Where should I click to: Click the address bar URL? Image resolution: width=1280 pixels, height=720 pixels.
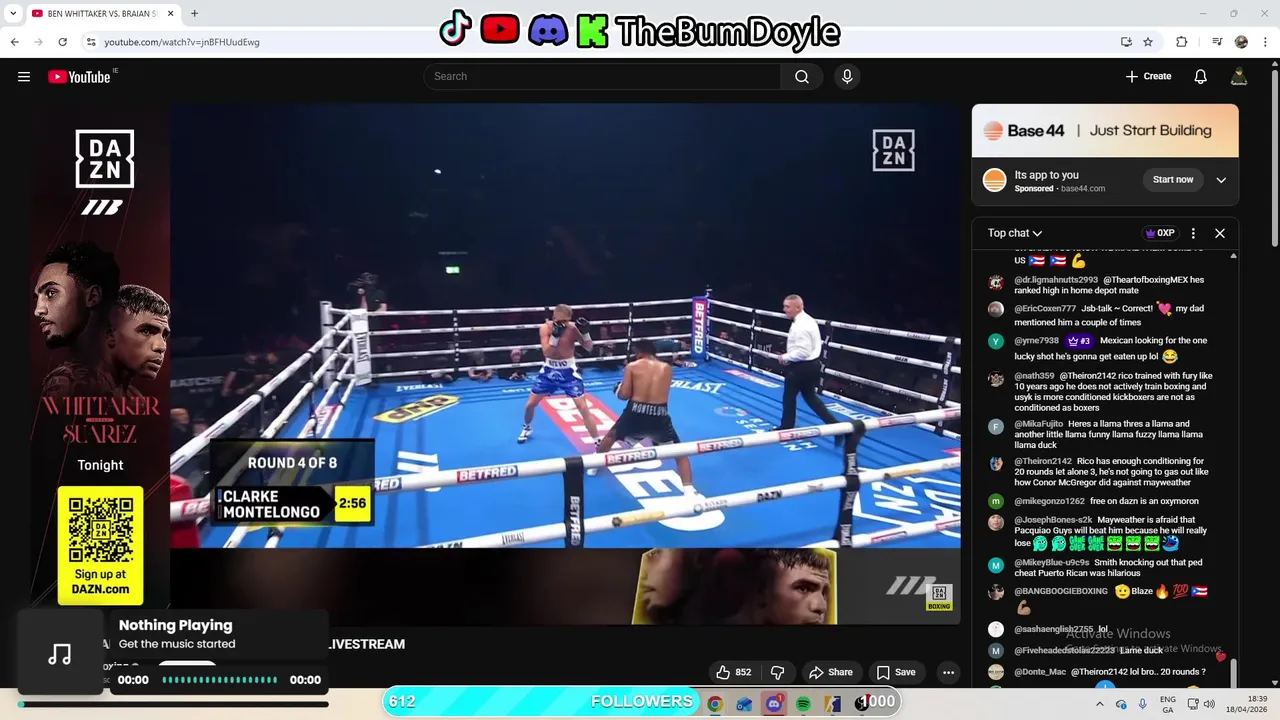click(x=182, y=42)
